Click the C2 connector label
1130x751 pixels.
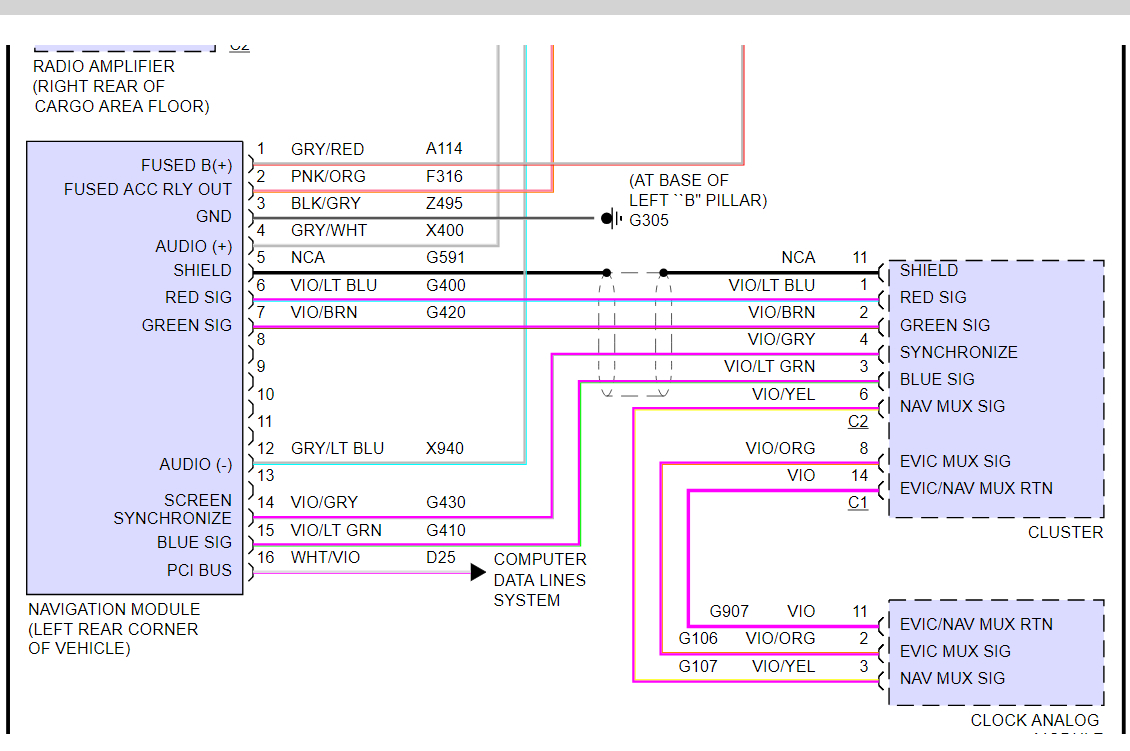pyautogui.click(x=858, y=422)
